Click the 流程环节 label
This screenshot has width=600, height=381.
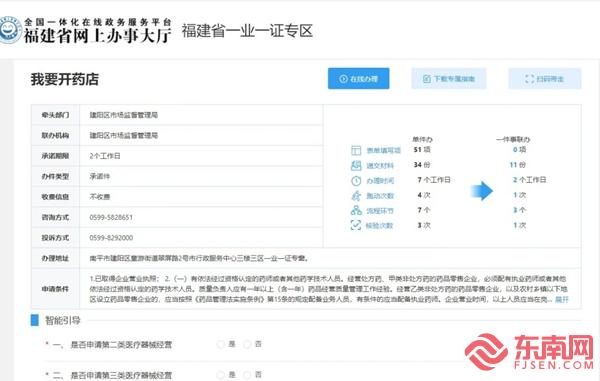point(380,210)
